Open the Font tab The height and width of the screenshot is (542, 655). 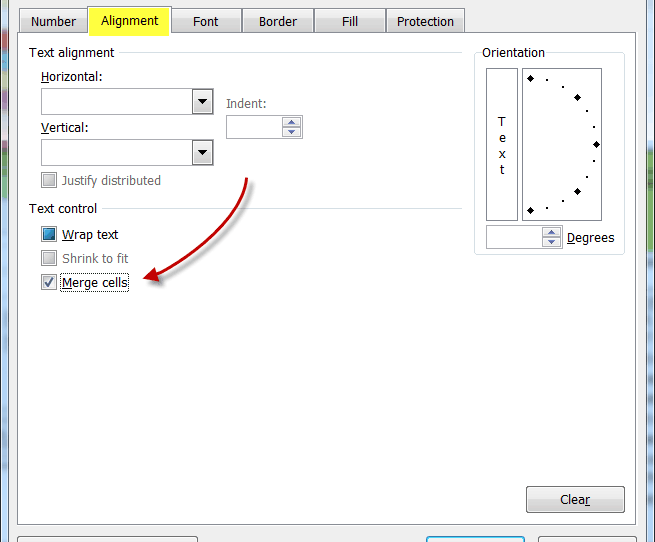[206, 21]
